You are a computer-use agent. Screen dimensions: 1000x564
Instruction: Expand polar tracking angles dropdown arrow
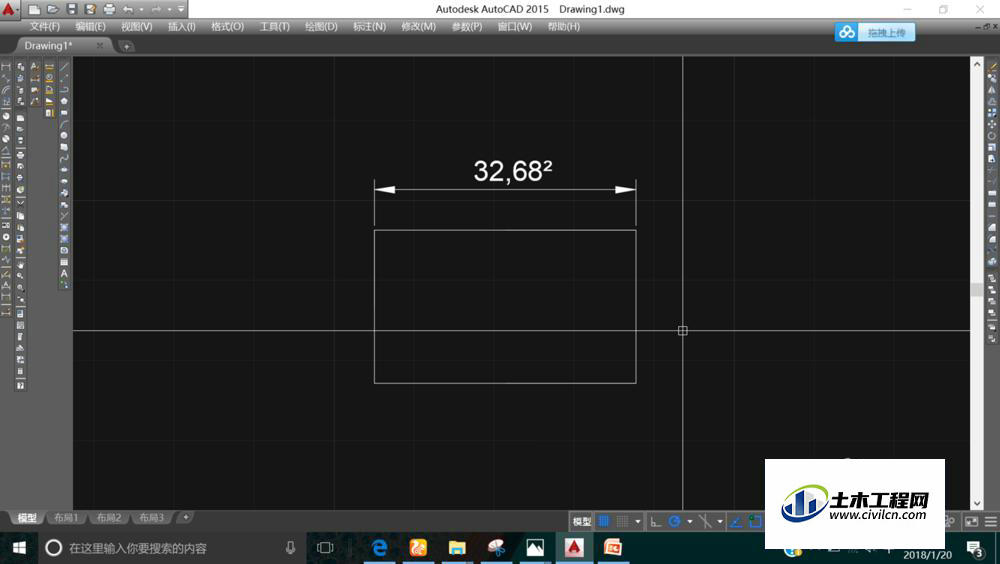pyautogui.click(x=689, y=521)
